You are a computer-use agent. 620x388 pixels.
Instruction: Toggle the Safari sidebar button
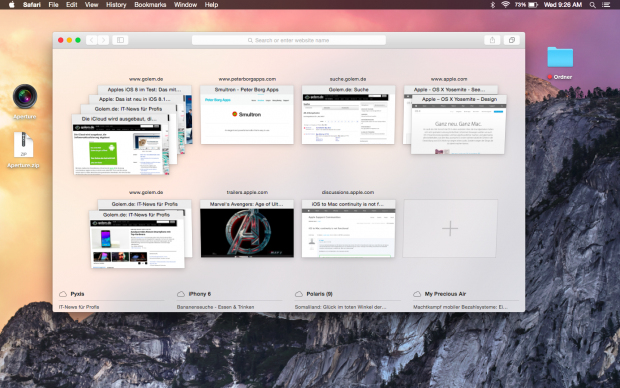(x=120, y=40)
